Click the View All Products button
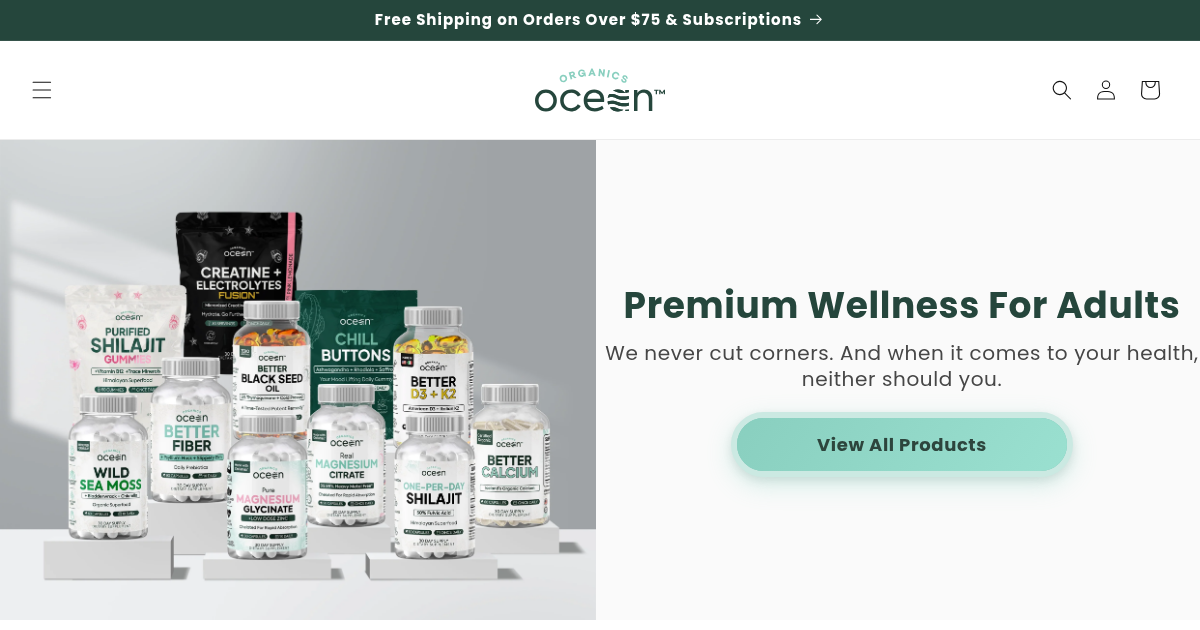Screen dimensions: 1200x630 902,445
